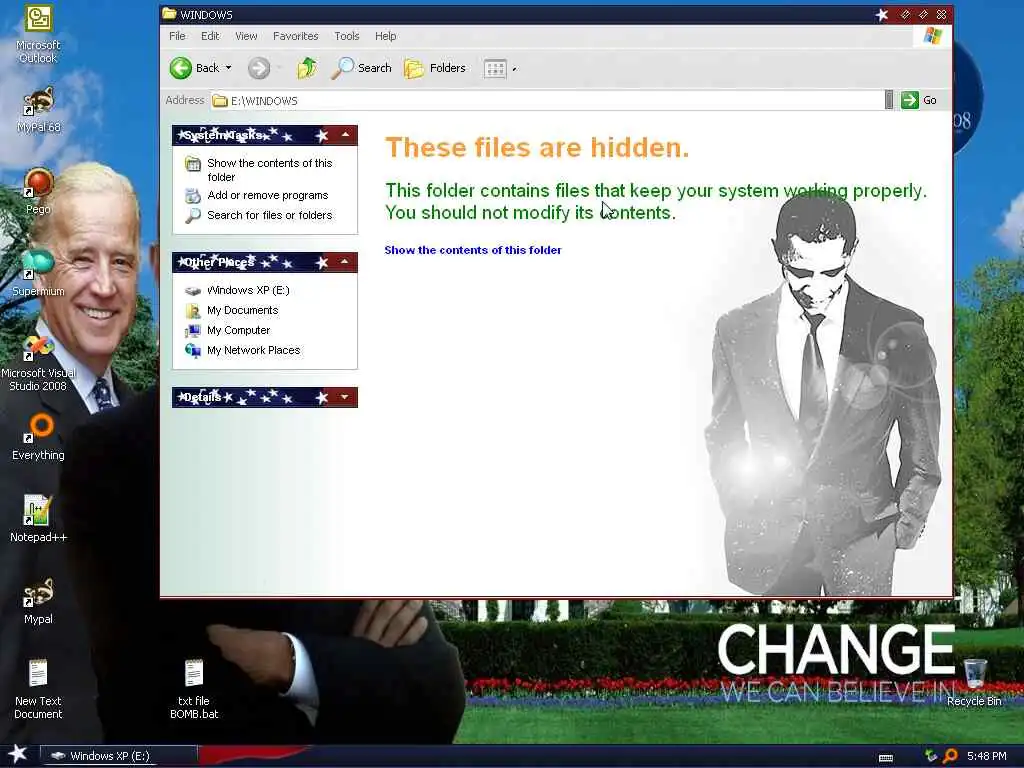Viewport: 1024px width, 768px height.
Task: Collapse the System Tasks panel
Action: 345,135
